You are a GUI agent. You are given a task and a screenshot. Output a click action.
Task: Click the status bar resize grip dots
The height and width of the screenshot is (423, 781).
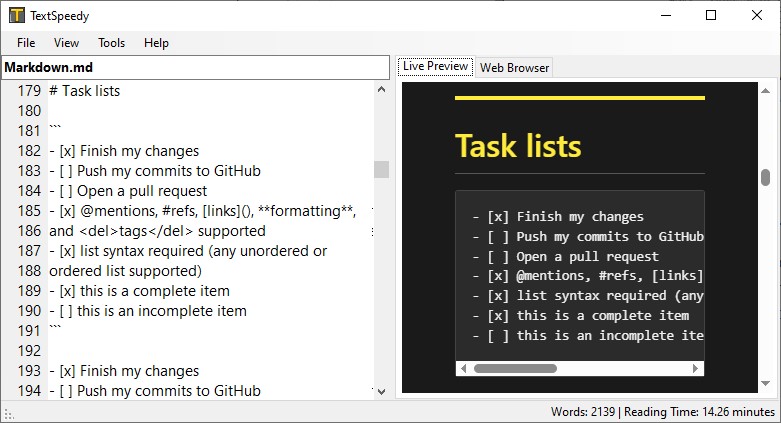point(8,414)
